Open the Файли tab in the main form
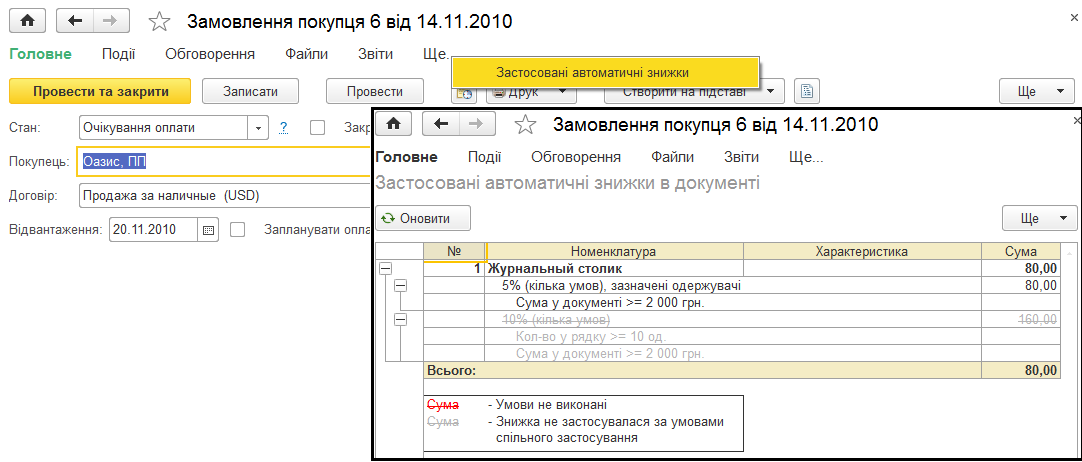This screenshot has height=462, width=1082. tap(306, 54)
